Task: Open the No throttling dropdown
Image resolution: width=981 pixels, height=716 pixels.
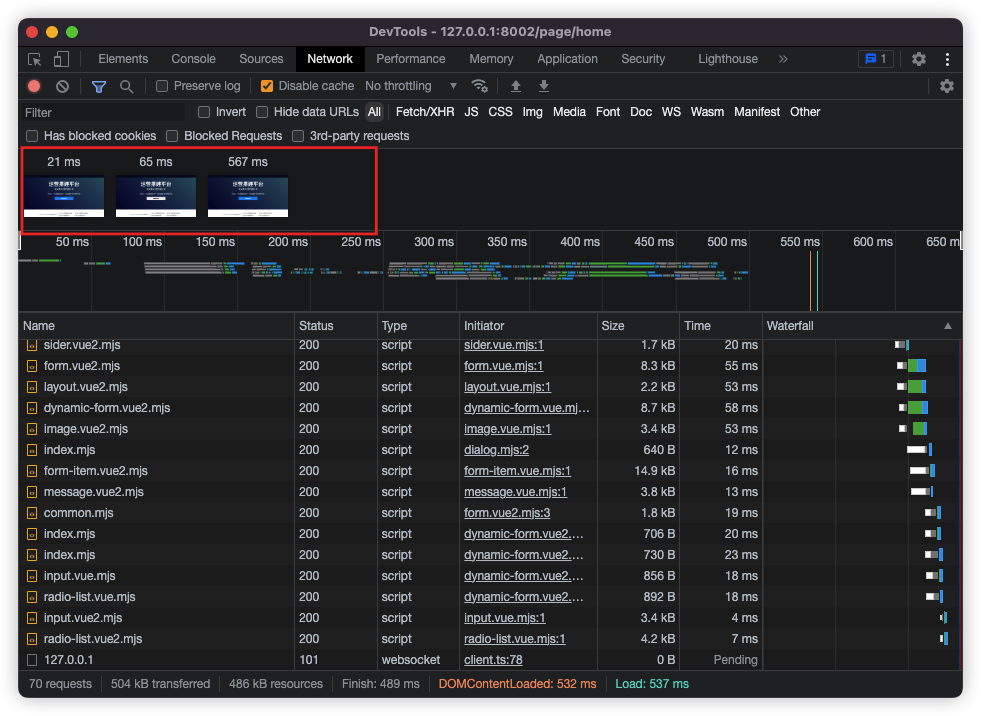Action: pyautogui.click(x=411, y=86)
